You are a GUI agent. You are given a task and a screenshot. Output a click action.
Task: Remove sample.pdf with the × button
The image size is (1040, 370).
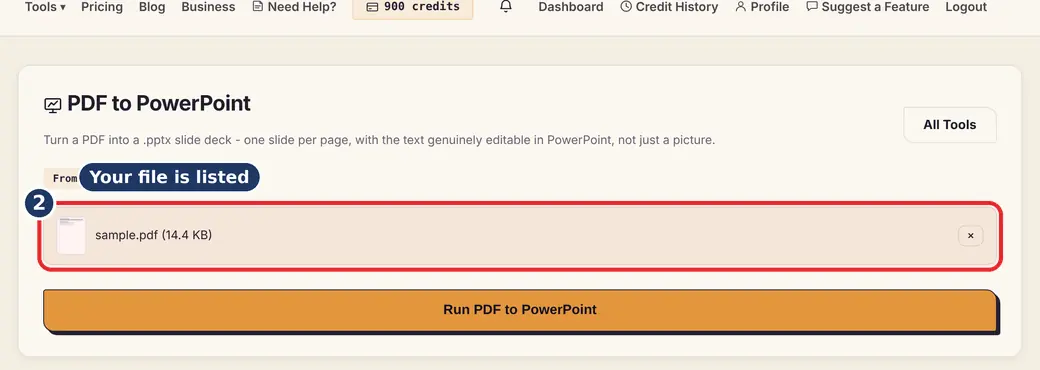(970, 235)
